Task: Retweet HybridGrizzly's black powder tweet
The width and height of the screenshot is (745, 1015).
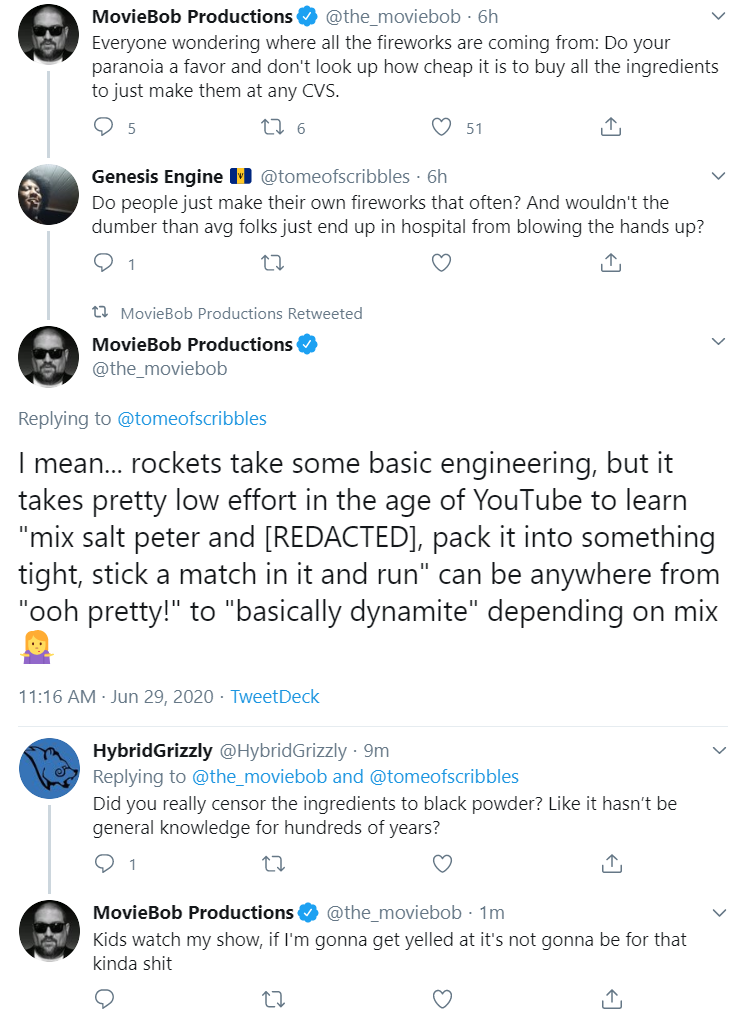Action: [273, 864]
